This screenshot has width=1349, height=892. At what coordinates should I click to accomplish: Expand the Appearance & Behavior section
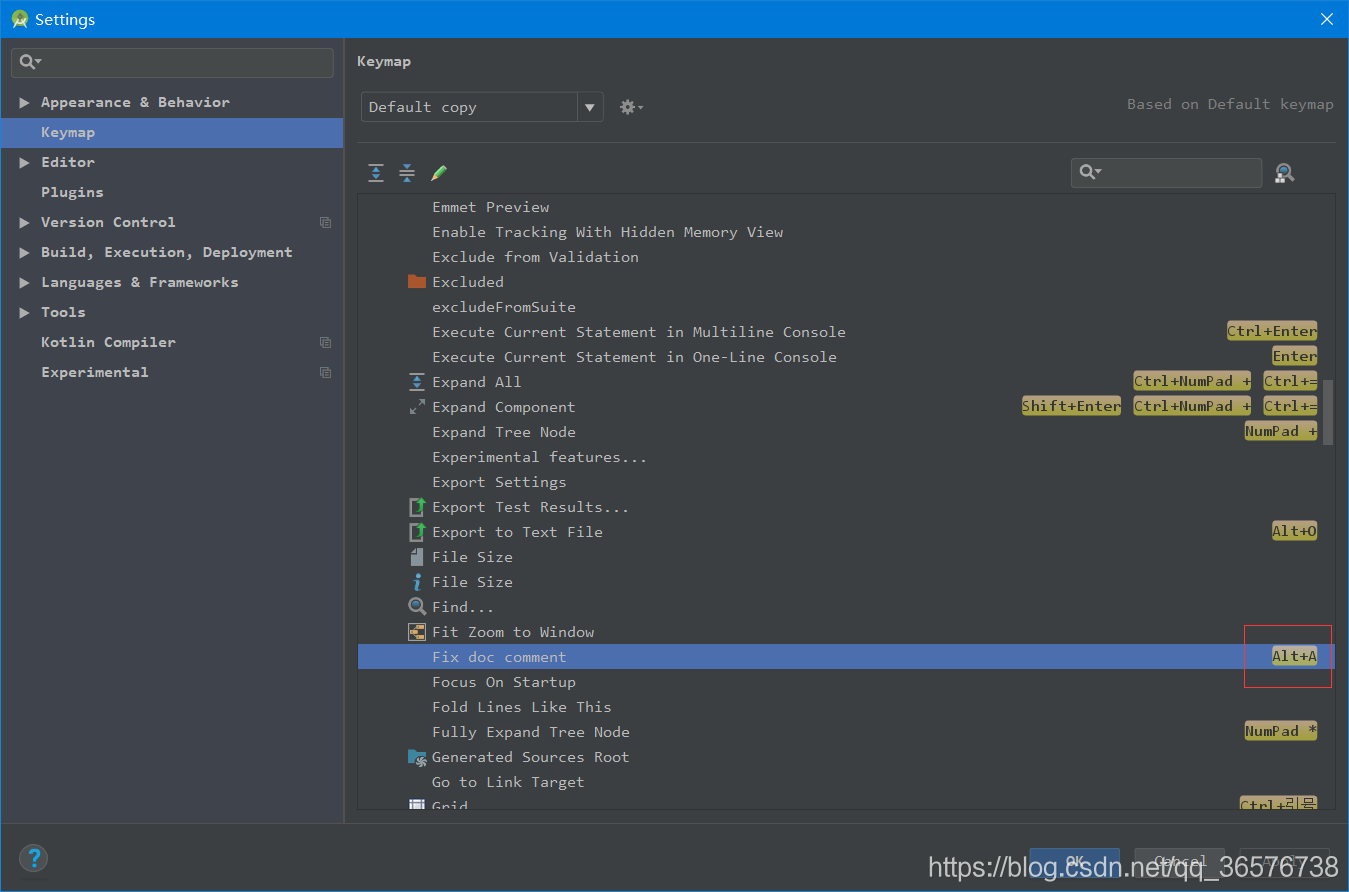coord(24,102)
